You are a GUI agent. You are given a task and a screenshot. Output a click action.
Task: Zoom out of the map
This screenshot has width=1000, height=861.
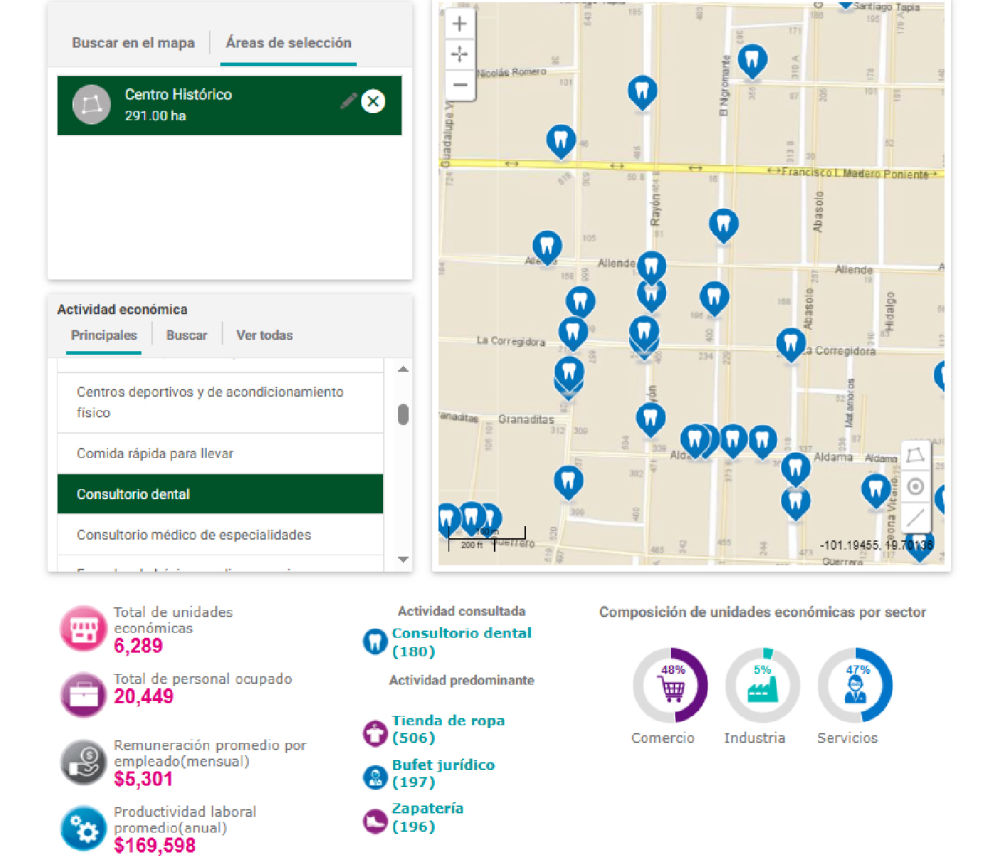coord(460,85)
